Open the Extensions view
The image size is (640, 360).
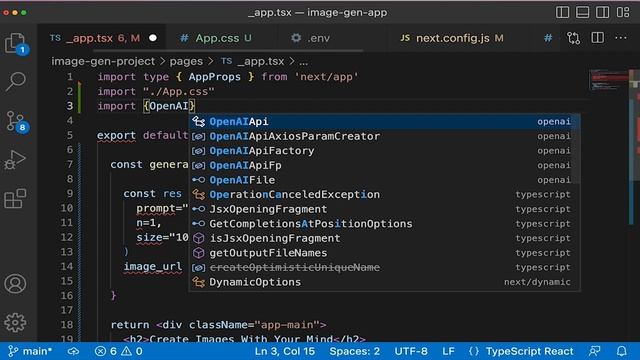tap(15, 199)
